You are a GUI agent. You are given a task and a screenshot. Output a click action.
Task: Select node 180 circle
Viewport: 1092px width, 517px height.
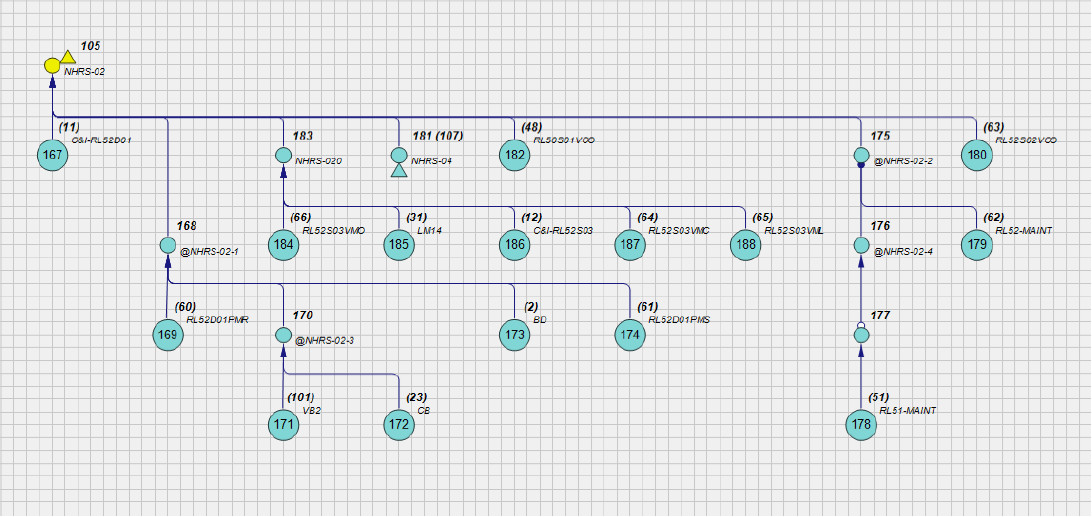(976, 155)
